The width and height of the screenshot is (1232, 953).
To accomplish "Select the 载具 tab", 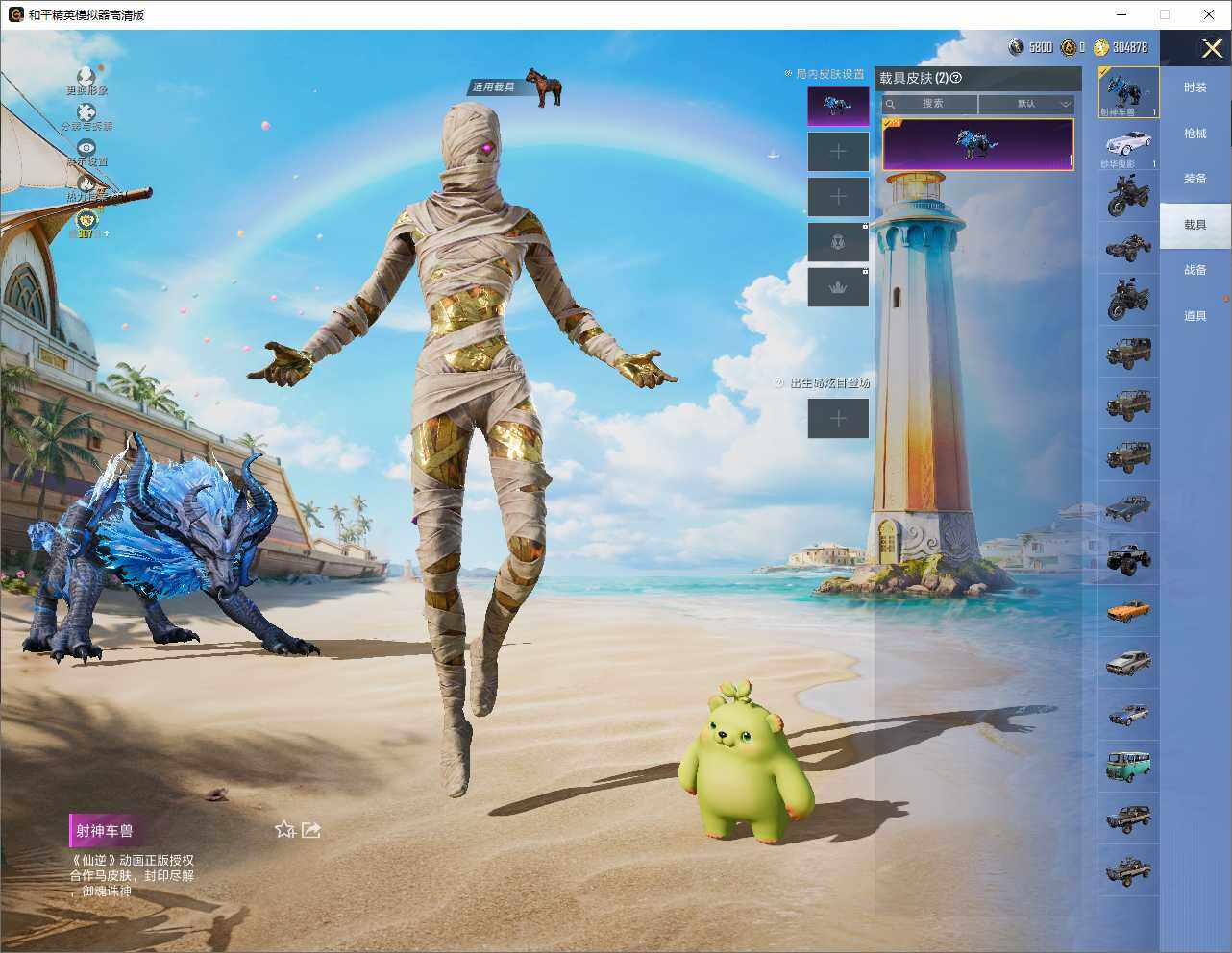I will tap(1195, 225).
